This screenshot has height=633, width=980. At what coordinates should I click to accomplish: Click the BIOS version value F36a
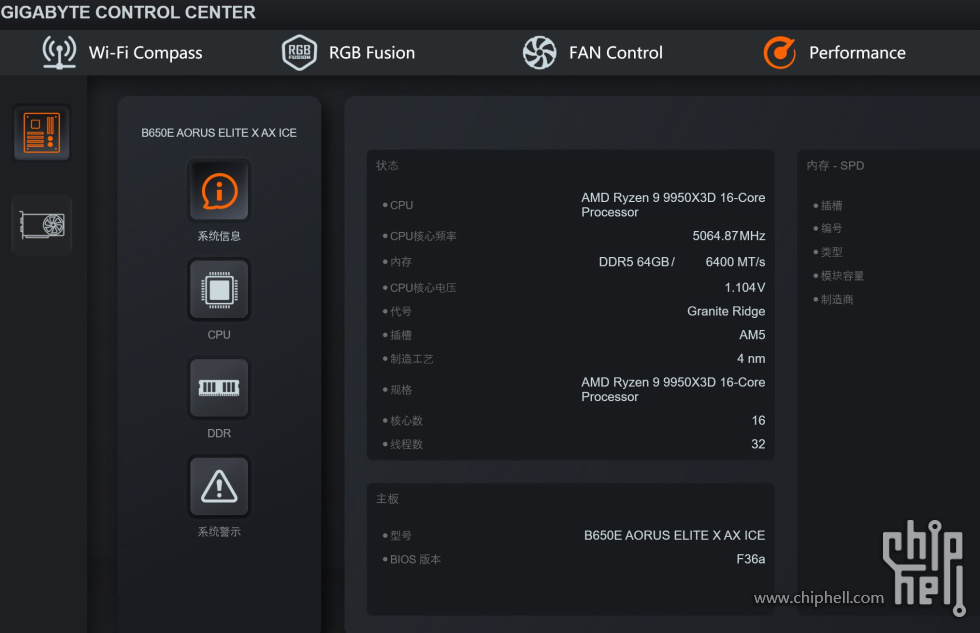pyautogui.click(x=751, y=559)
